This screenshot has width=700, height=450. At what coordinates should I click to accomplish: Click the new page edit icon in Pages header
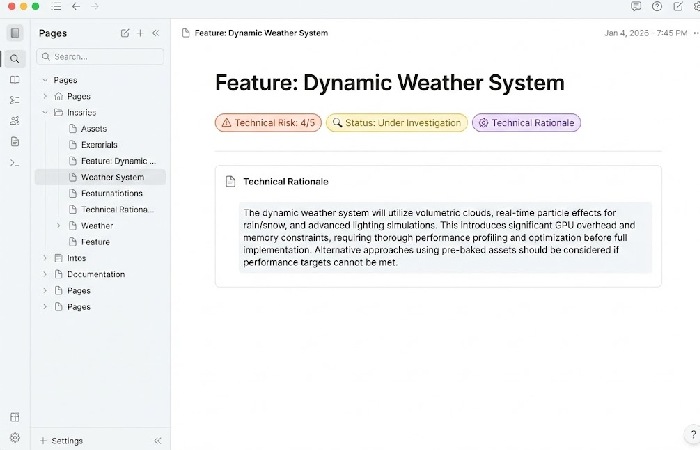(x=125, y=33)
